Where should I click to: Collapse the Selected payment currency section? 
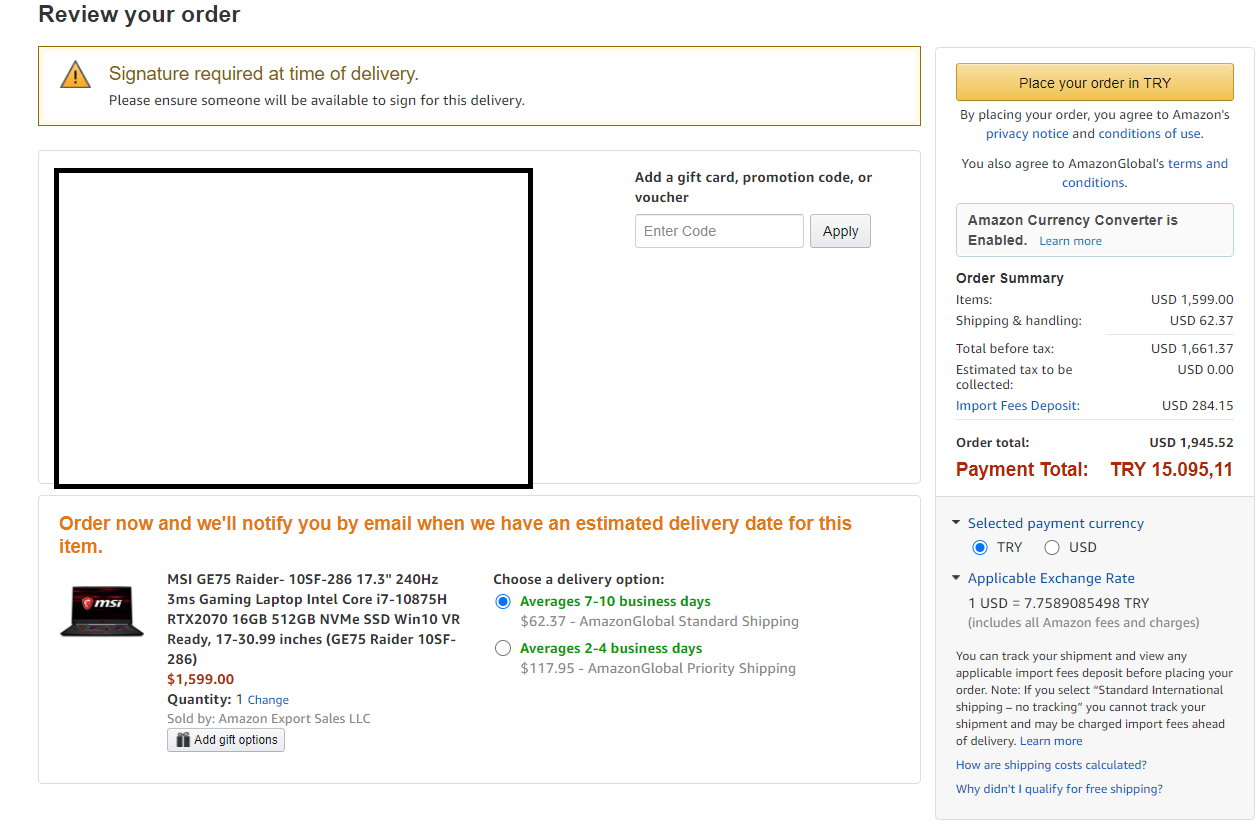[x=956, y=523]
